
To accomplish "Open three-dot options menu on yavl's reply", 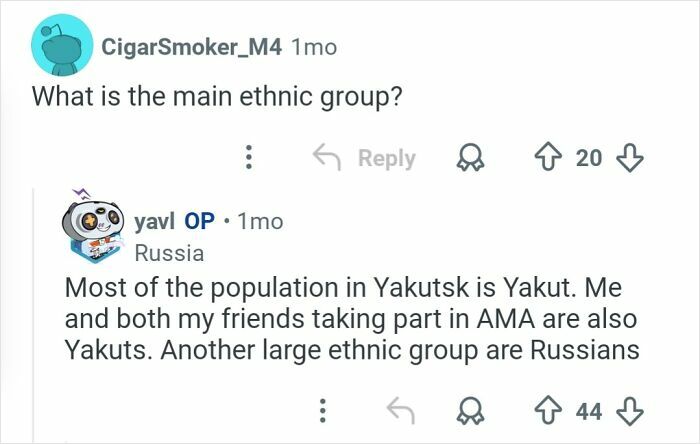I will (322, 410).
